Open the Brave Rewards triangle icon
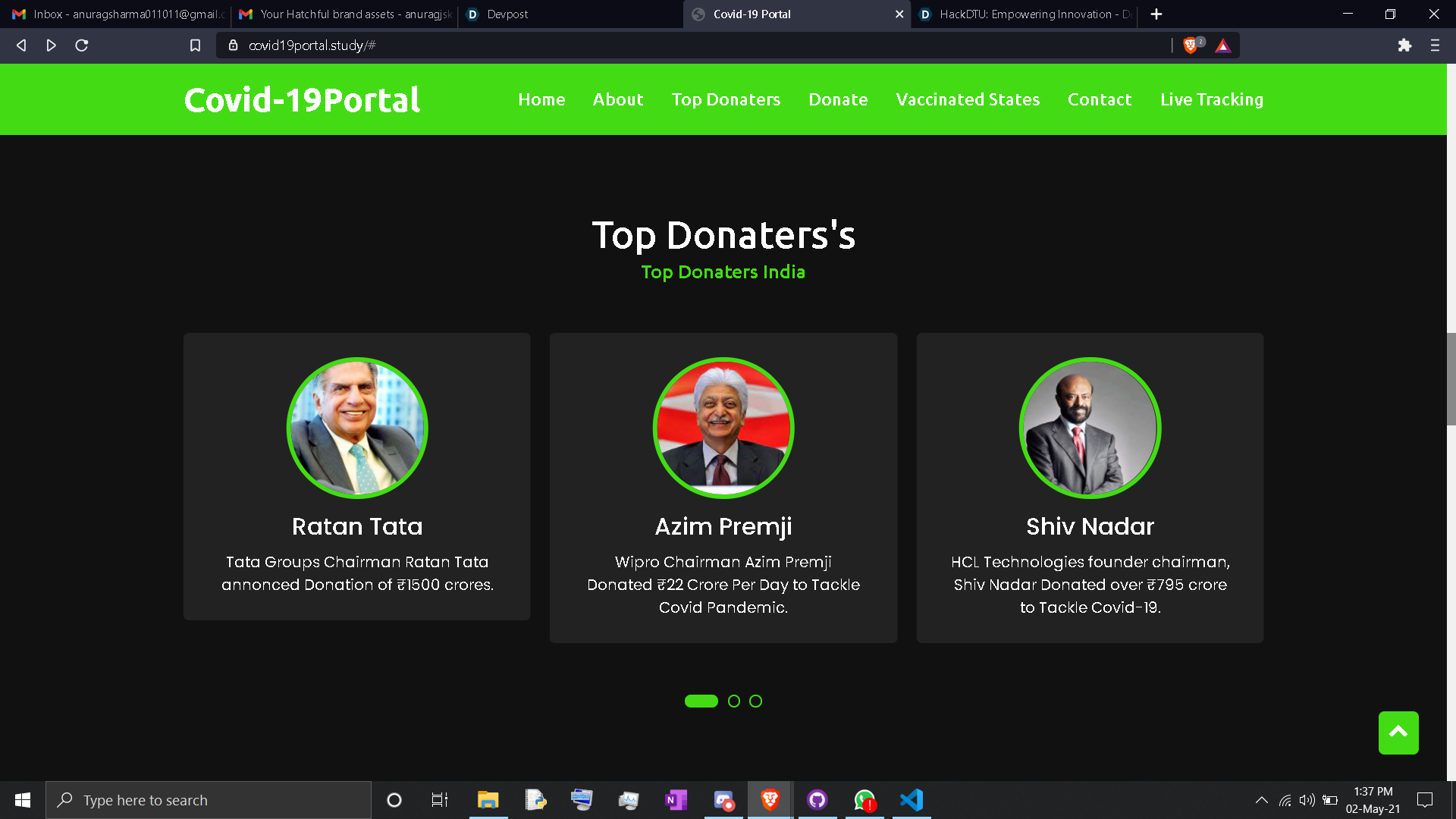 point(1222,45)
